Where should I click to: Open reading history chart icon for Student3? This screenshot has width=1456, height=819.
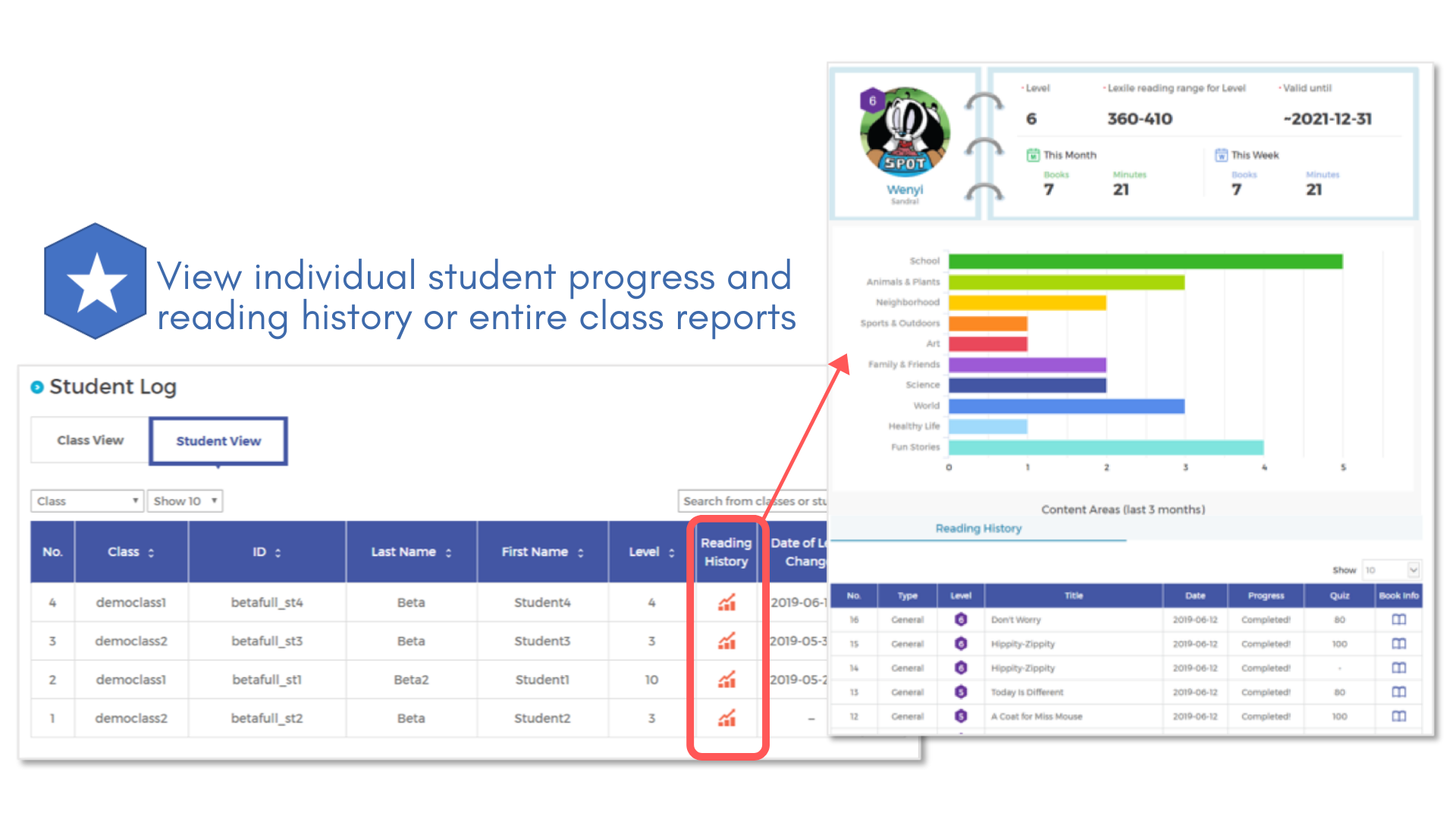point(726,642)
